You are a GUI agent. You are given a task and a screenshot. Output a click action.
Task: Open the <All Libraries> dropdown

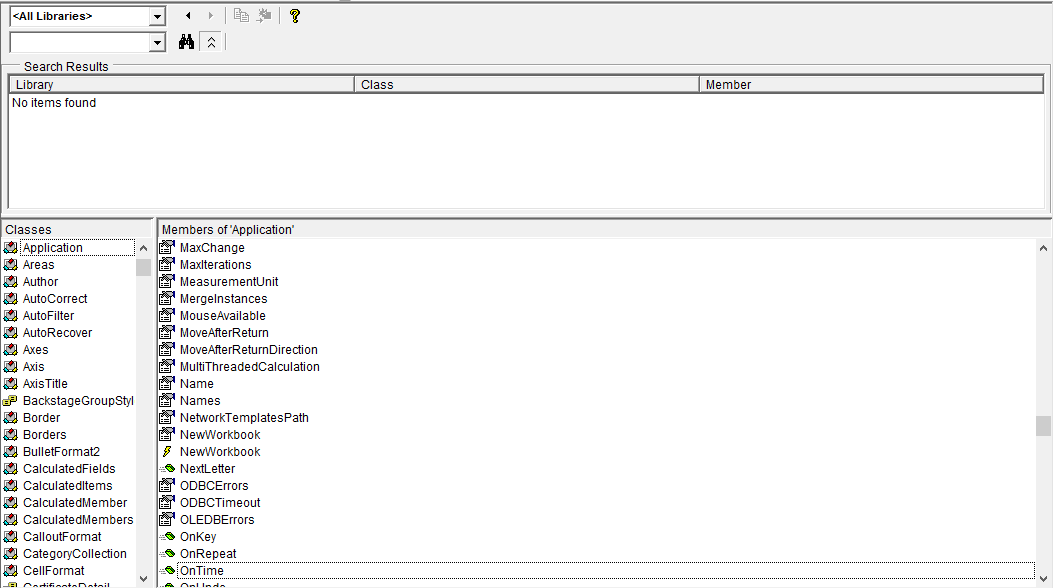(157, 15)
